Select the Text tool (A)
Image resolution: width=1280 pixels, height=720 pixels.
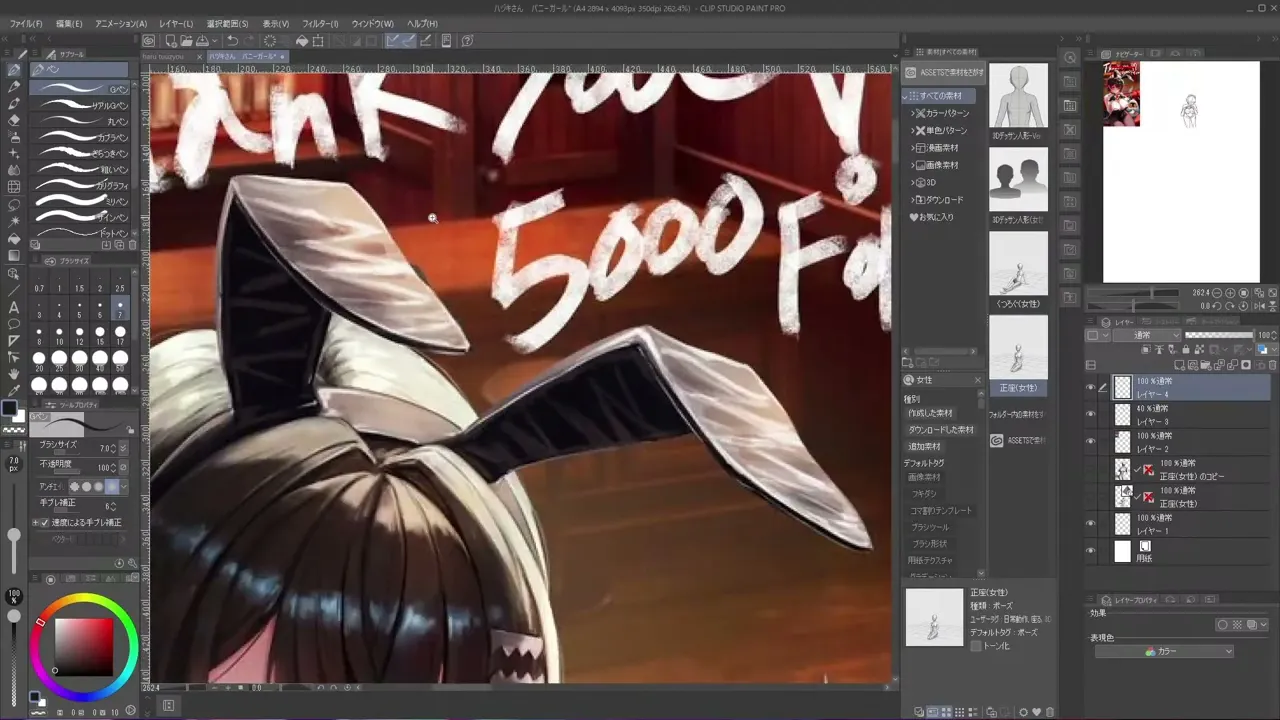coord(14,307)
